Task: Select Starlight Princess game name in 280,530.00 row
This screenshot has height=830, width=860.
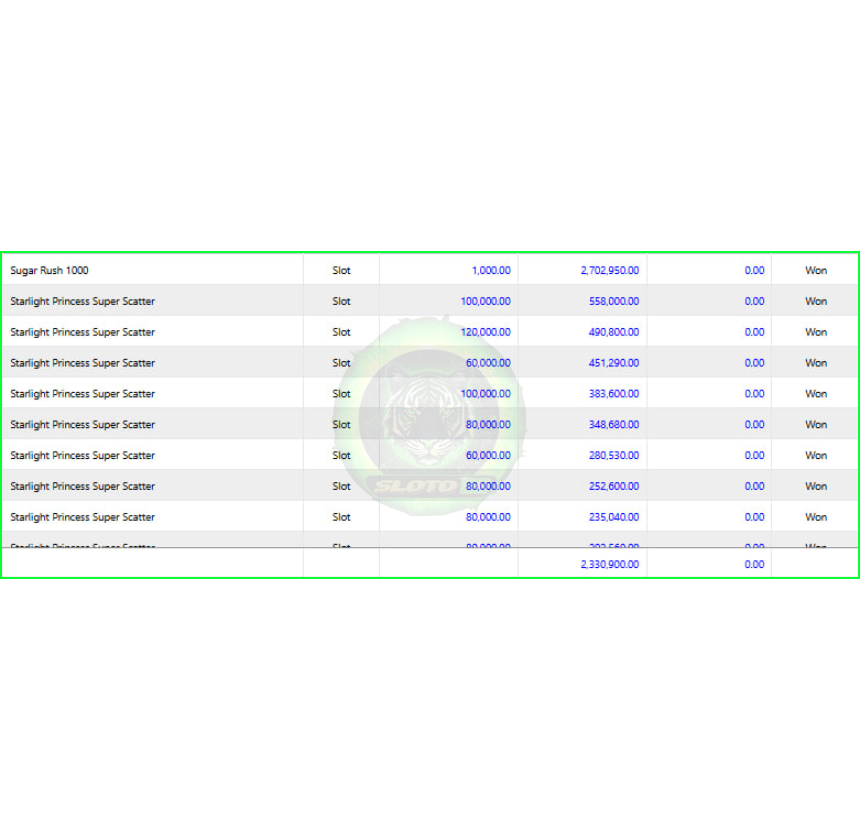Action: pyautogui.click(x=82, y=455)
